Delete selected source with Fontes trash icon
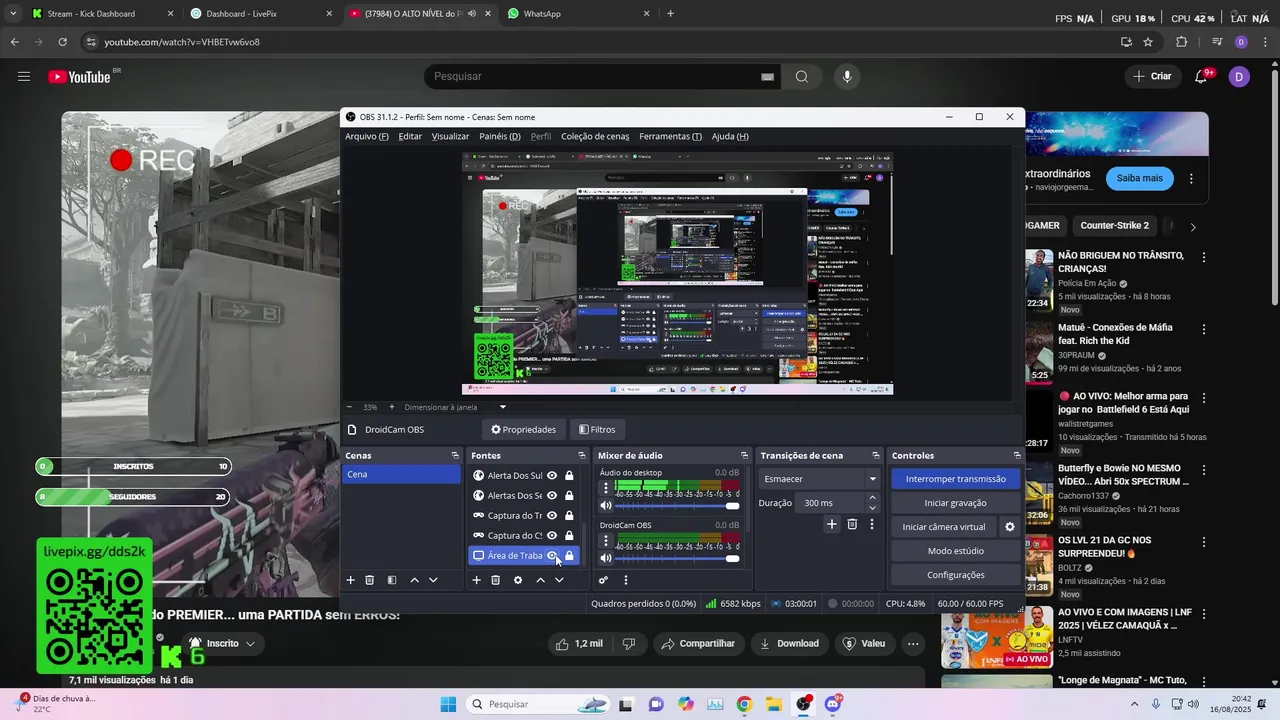 (495, 580)
